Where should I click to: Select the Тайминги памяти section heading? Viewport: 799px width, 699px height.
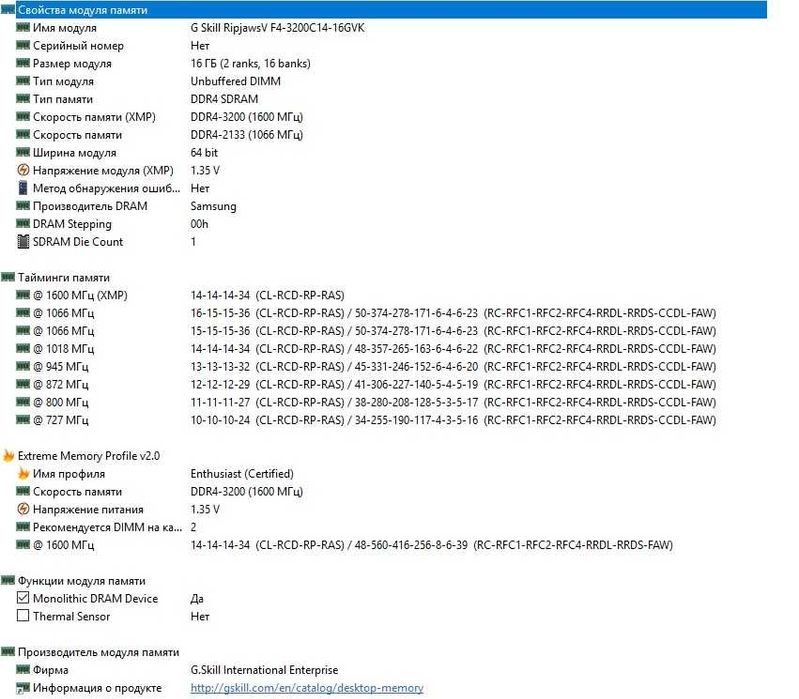tap(64, 277)
